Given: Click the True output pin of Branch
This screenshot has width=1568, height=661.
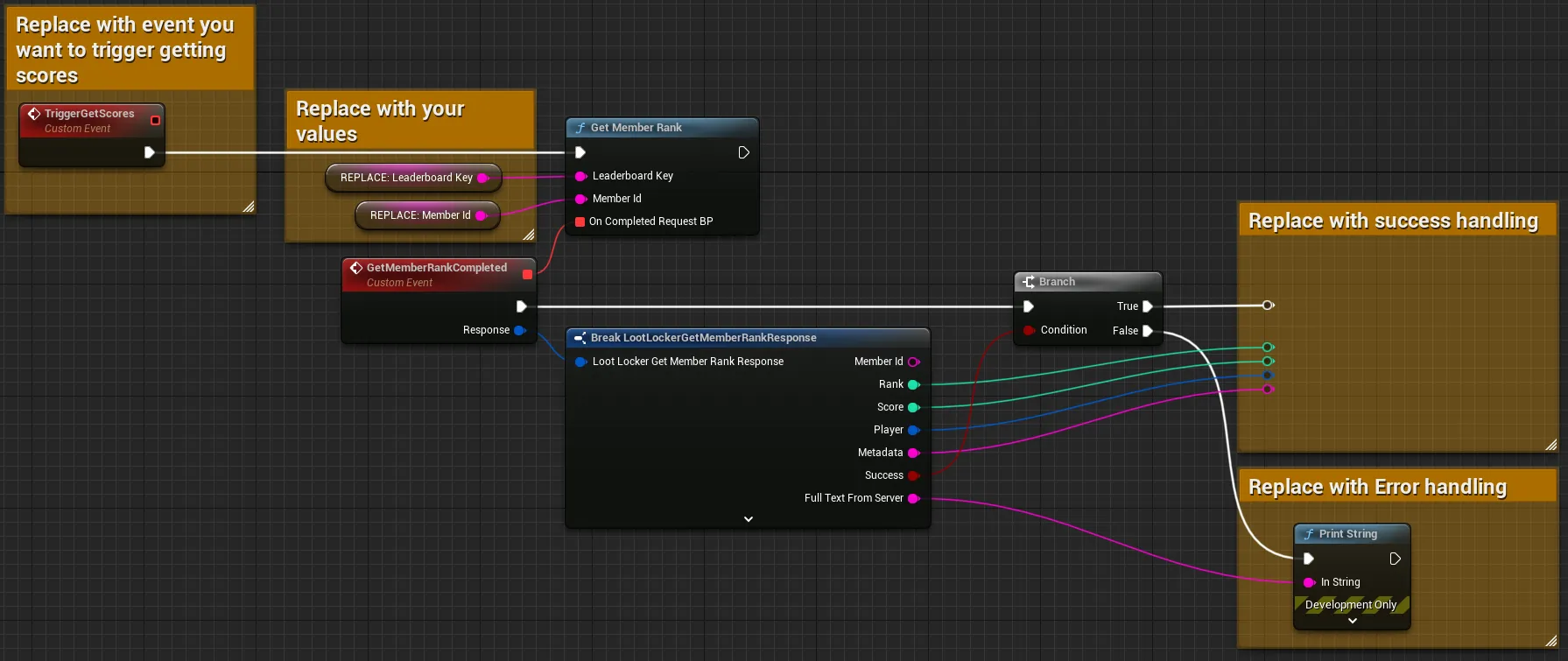Looking at the screenshot, I should click(1148, 306).
